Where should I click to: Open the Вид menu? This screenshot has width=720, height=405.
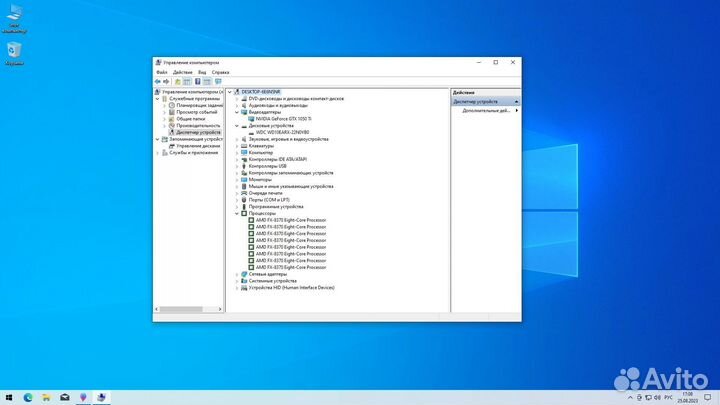[201, 72]
